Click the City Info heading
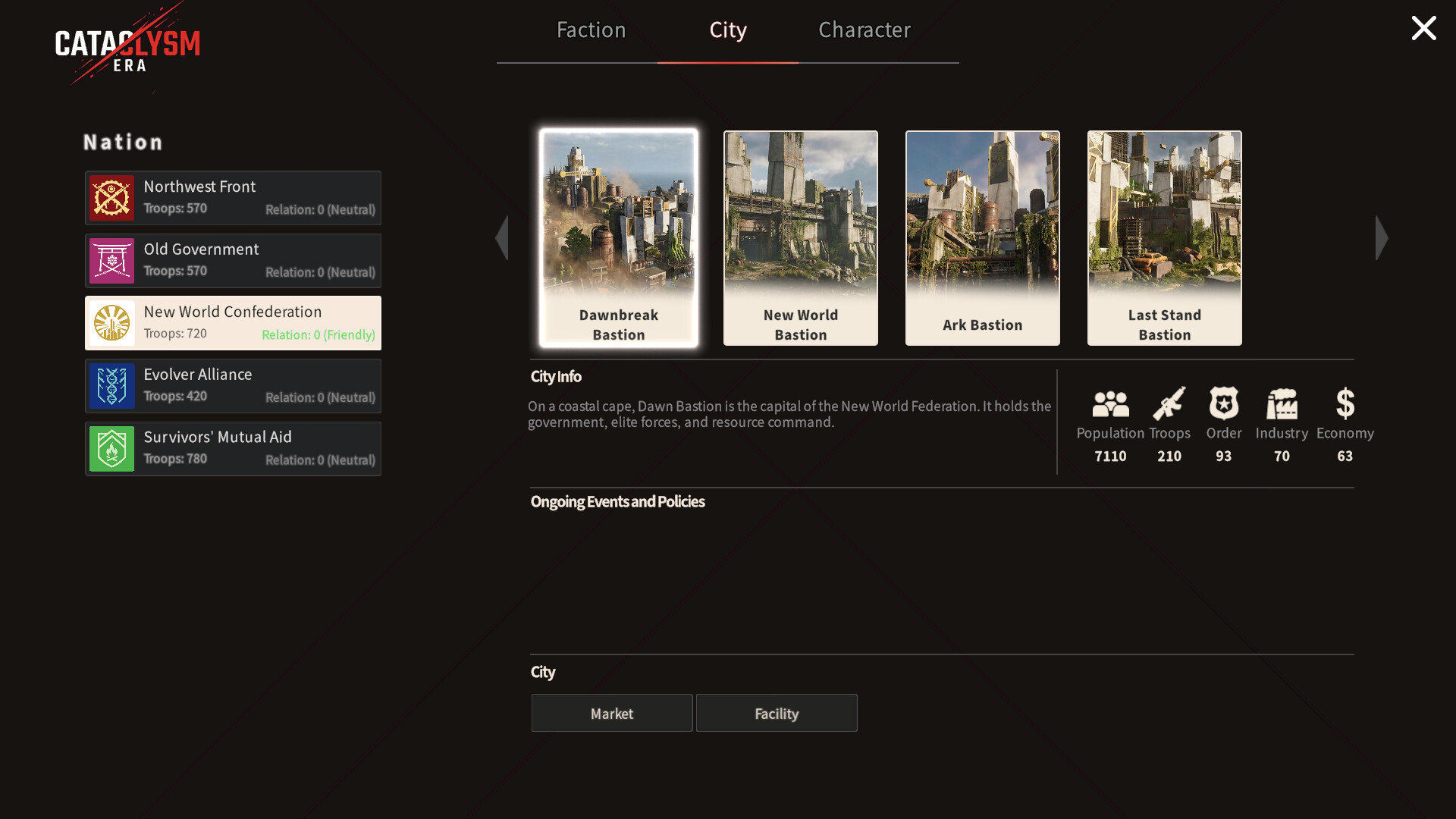Screen dimensions: 1456x819 (556, 377)
